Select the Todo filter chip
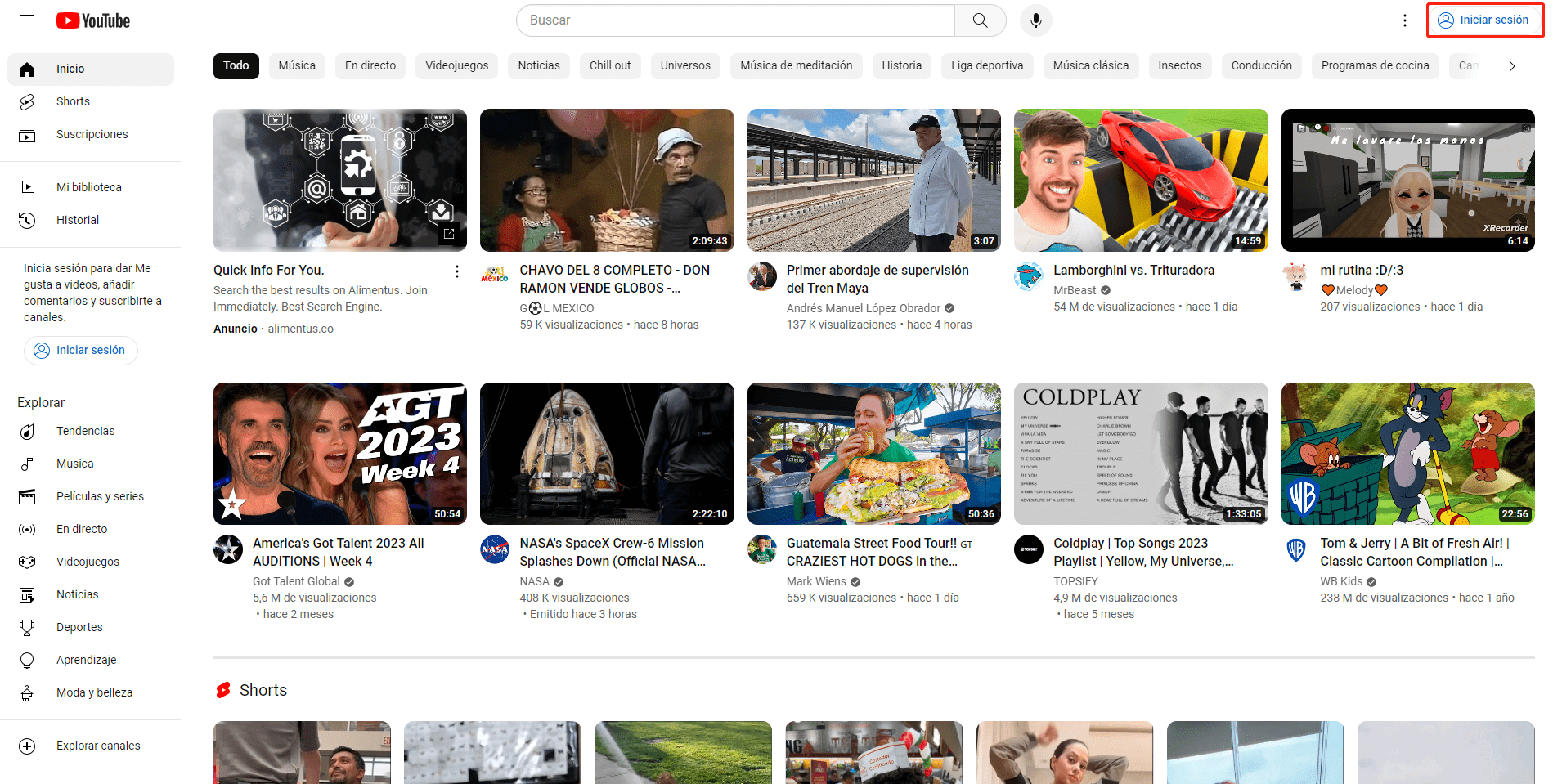This screenshot has width=1553, height=784. point(236,66)
